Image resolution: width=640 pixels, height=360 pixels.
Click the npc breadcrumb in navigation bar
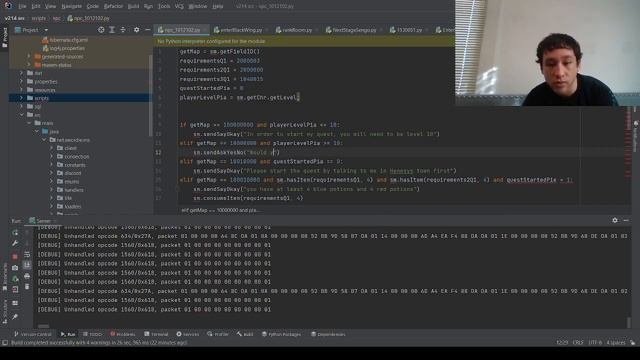coord(56,18)
